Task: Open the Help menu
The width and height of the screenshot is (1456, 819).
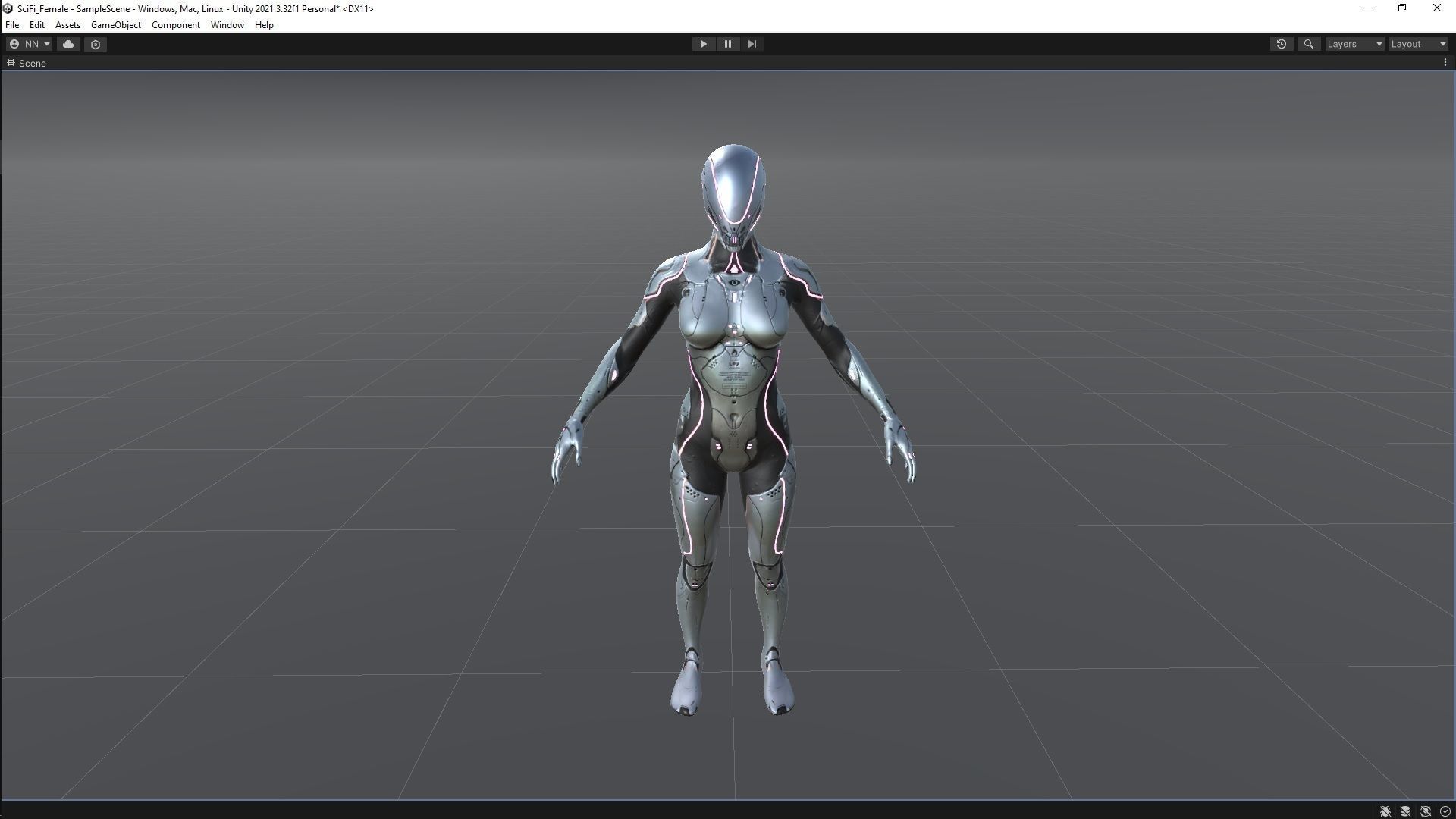Action: point(264,25)
